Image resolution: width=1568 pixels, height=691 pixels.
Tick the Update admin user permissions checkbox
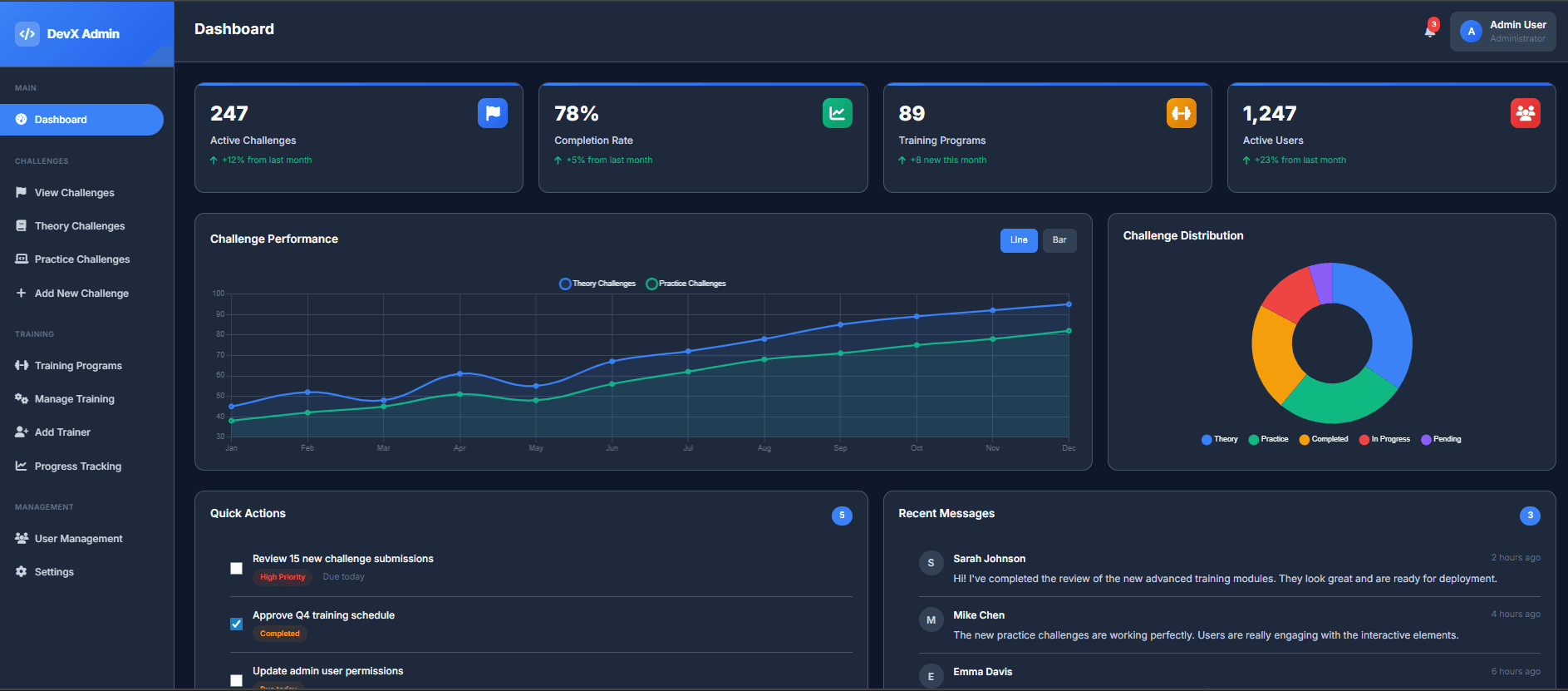click(237, 680)
